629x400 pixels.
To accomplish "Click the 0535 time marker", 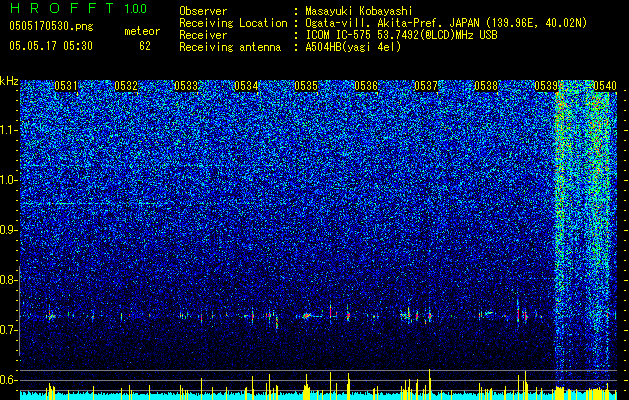I will 306,86.
